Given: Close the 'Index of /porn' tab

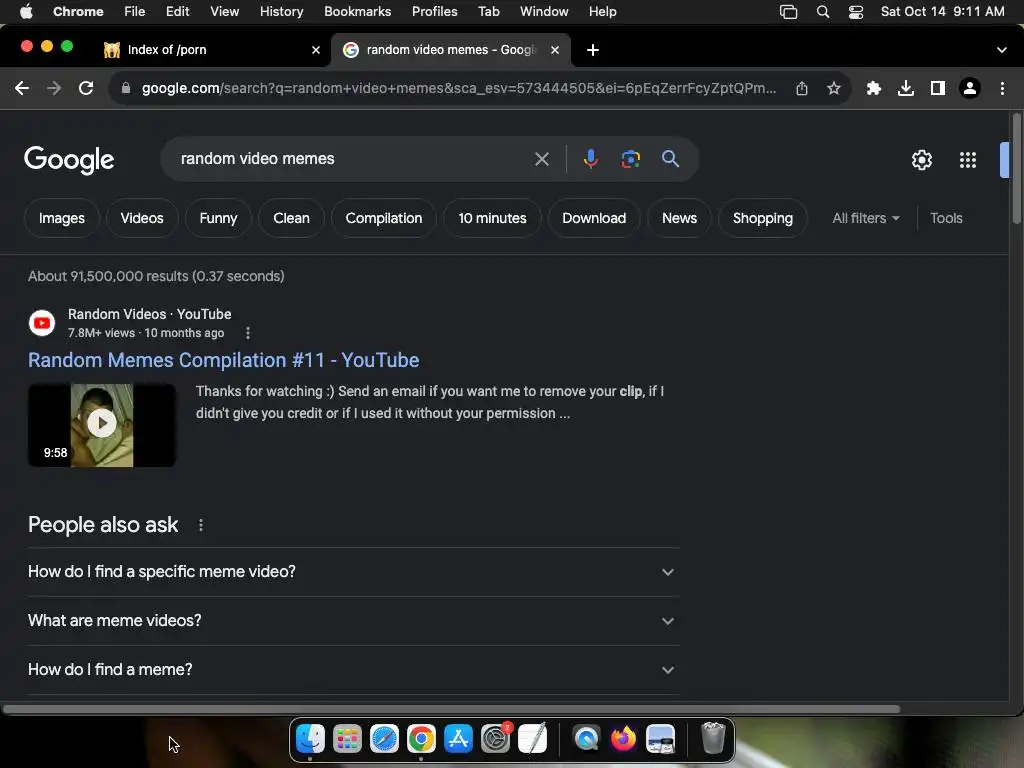Looking at the screenshot, I should [315, 50].
